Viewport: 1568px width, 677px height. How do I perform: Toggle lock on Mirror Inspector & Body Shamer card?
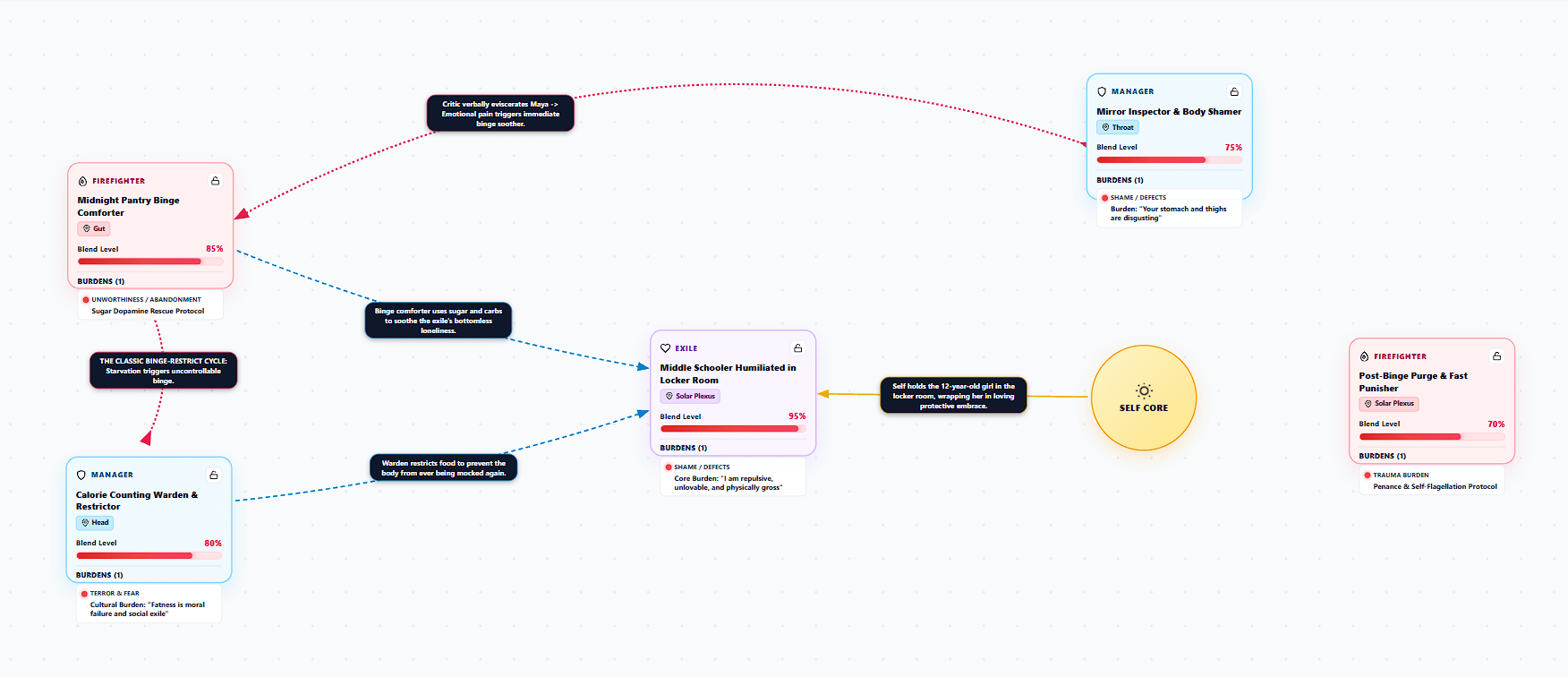pyautogui.click(x=1234, y=91)
